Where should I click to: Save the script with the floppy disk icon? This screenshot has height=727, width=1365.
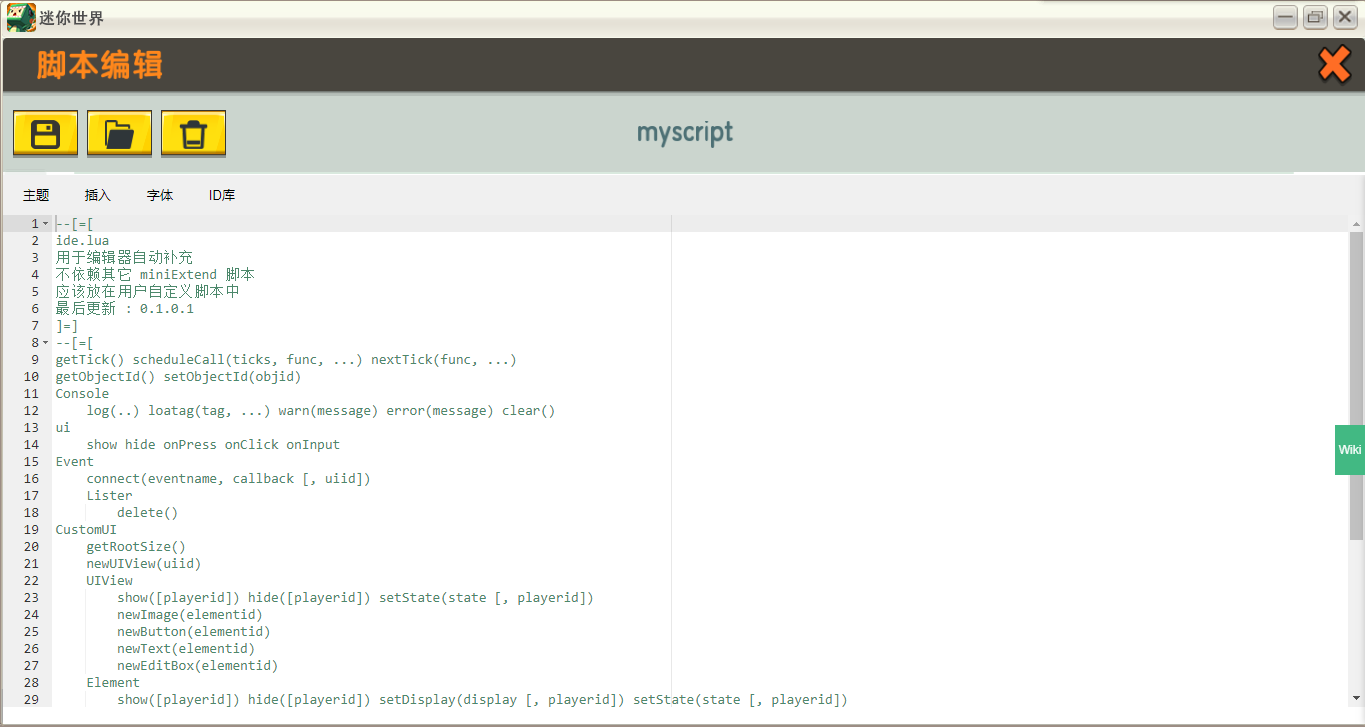45,133
